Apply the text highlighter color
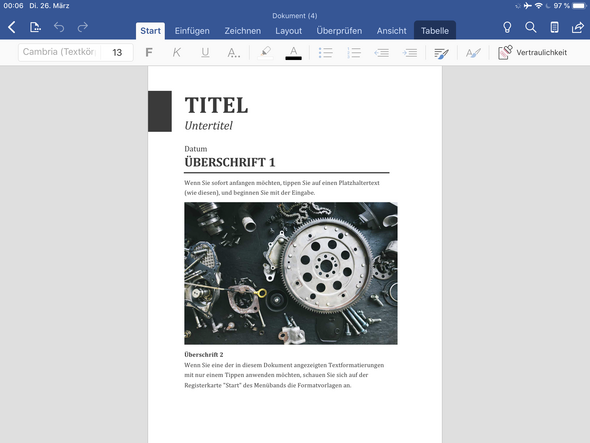The image size is (590, 443). click(266, 52)
